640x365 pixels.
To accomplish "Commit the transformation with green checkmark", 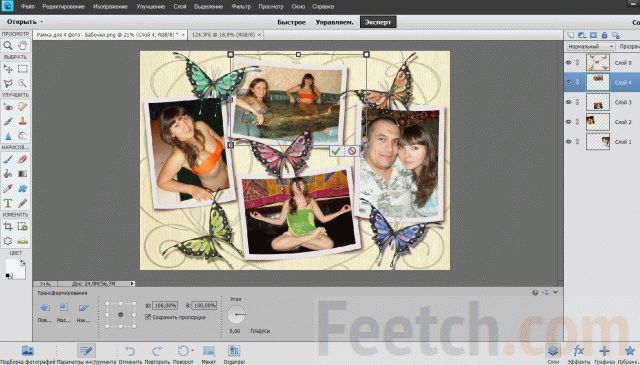I will point(336,151).
